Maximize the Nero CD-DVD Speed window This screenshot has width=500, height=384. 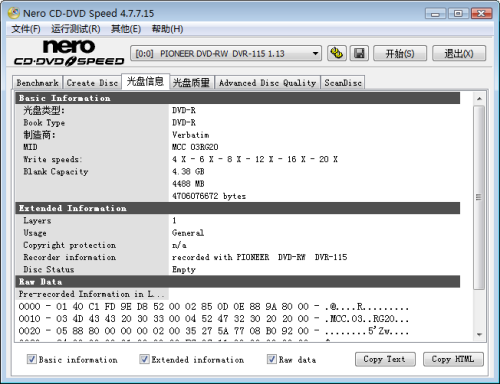point(458,14)
